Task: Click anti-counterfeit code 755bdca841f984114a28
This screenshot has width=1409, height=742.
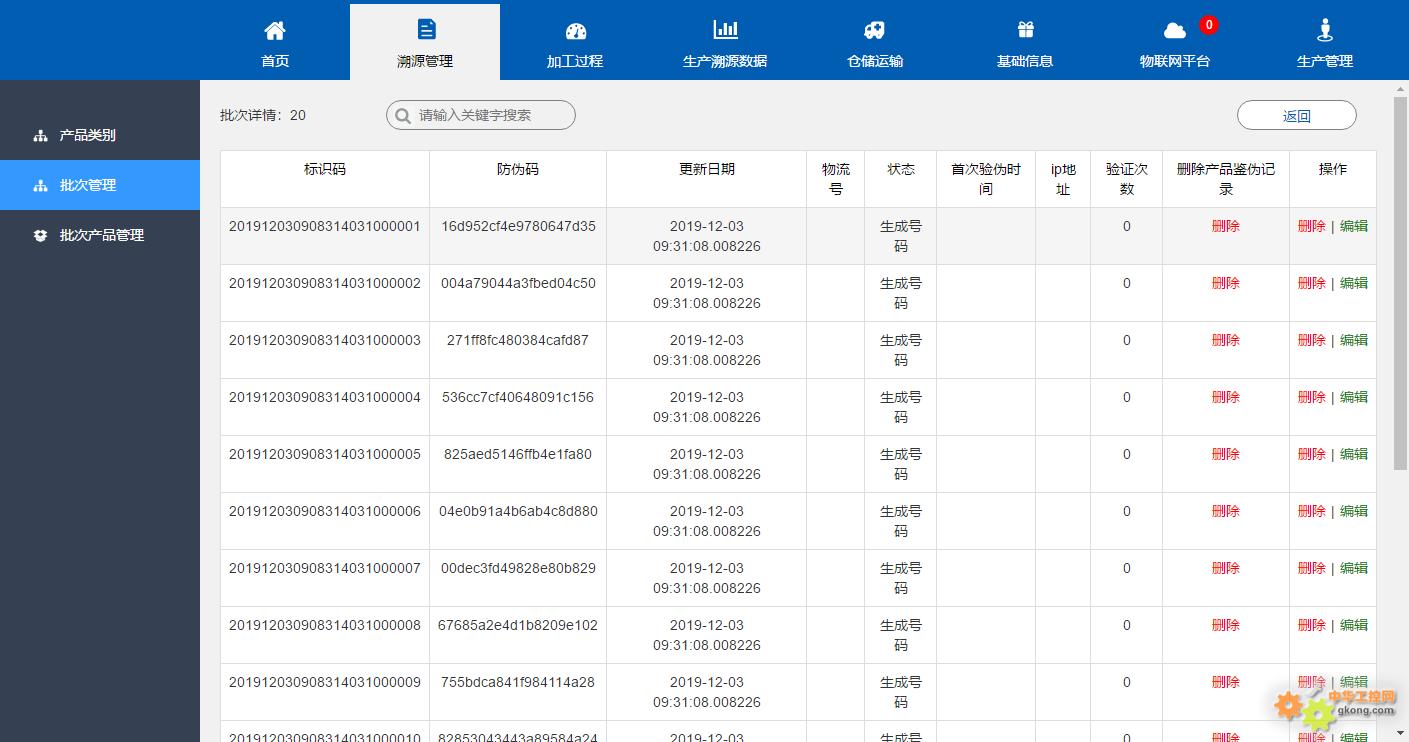Action: [518, 682]
